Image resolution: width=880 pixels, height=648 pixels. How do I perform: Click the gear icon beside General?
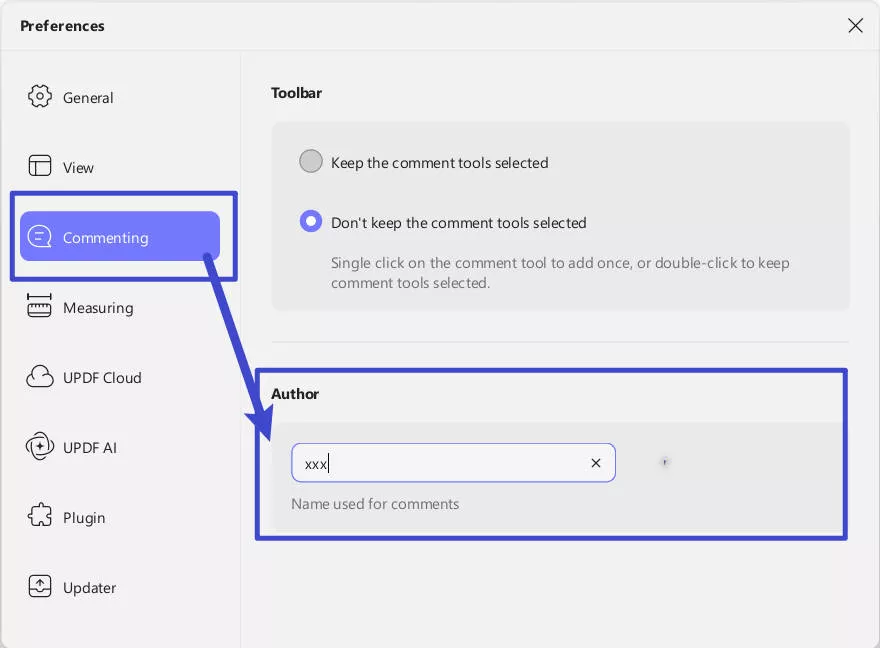[40, 97]
